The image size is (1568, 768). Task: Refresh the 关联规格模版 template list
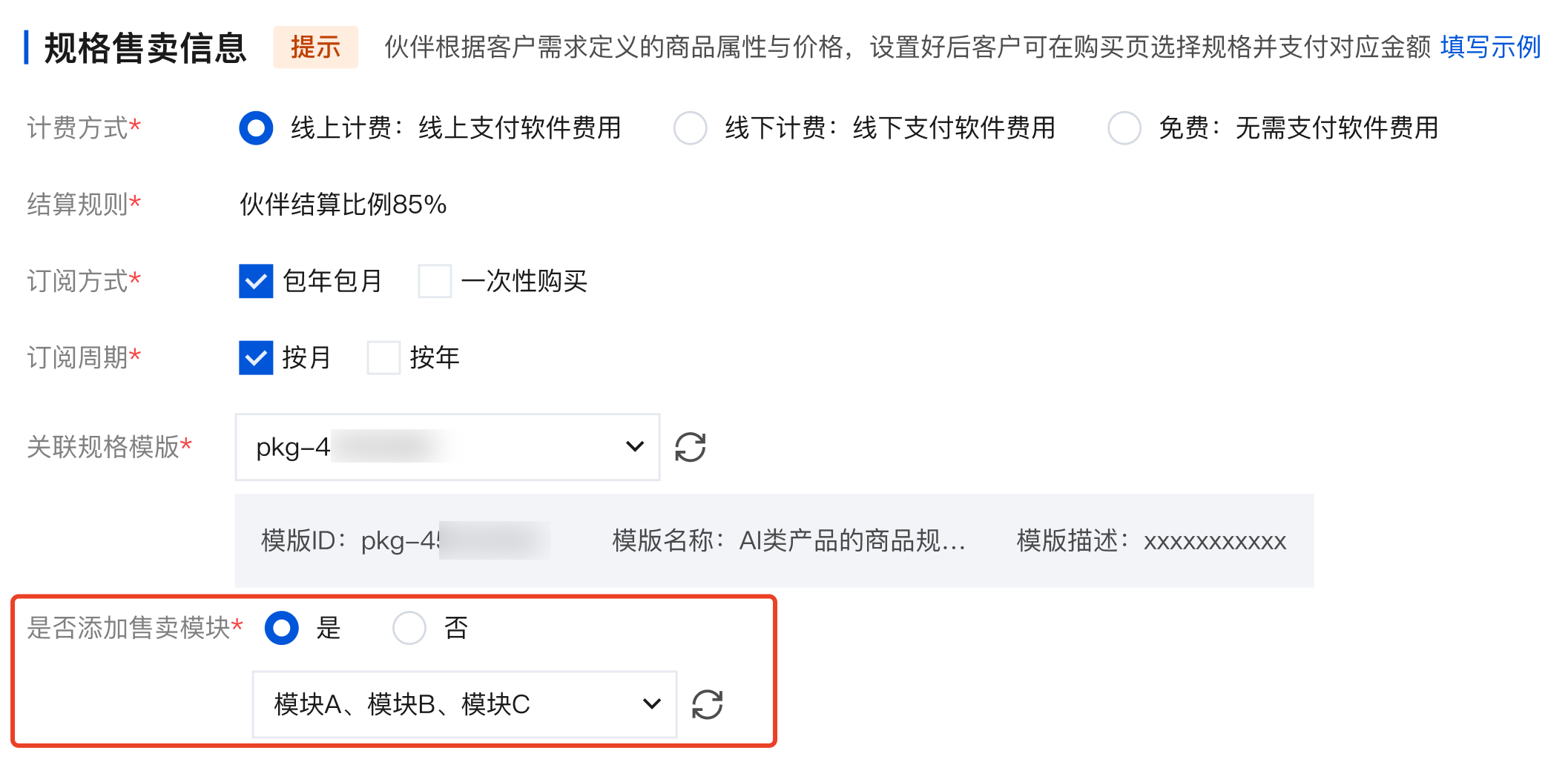(x=691, y=446)
